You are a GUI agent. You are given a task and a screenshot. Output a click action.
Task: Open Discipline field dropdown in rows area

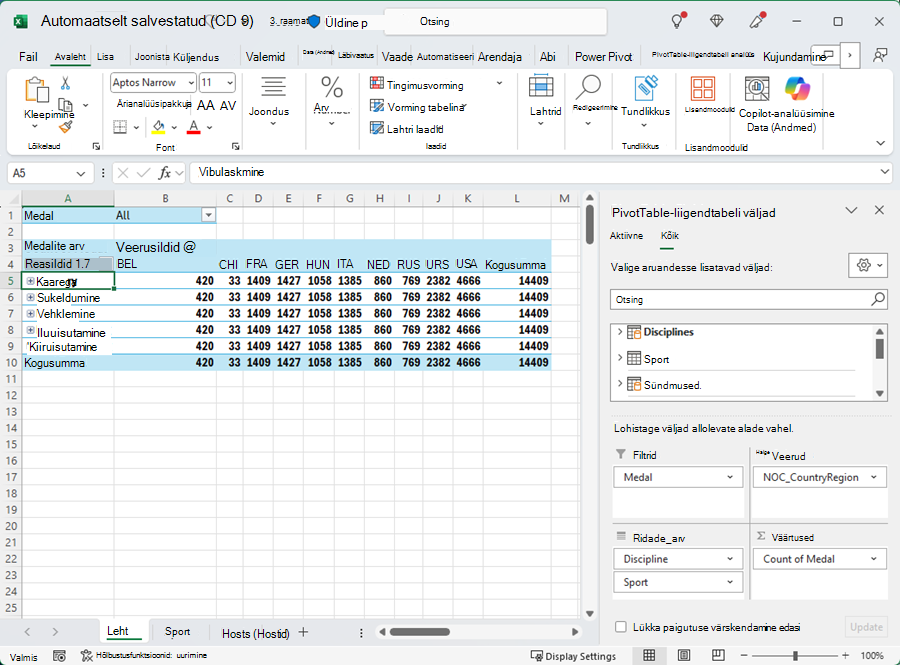730,559
